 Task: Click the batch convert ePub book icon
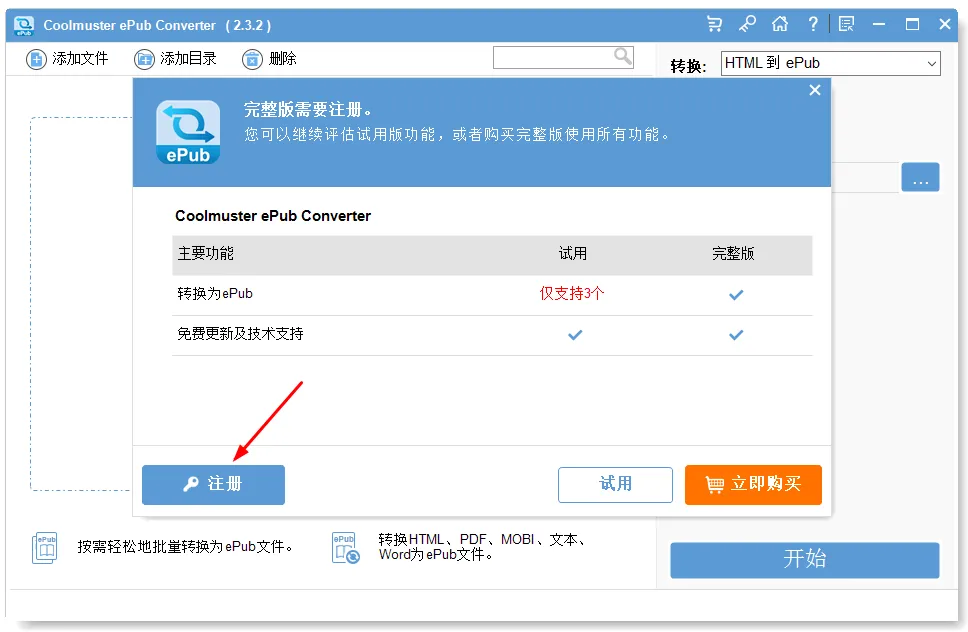pyautogui.click(x=44, y=548)
